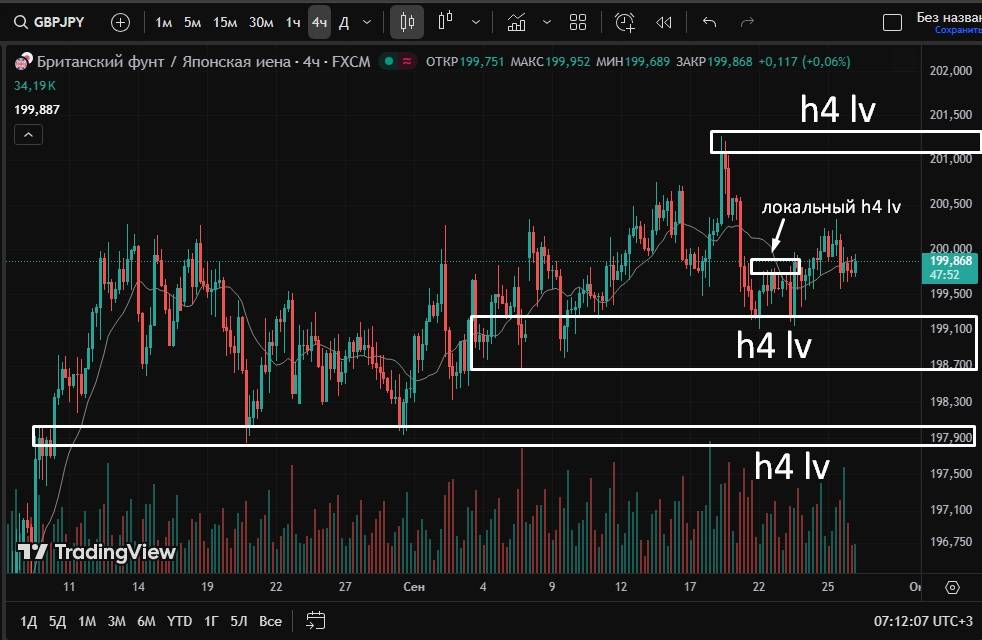Undo the last chart action
Viewport: 982px width, 640px height.
point(710,22)
